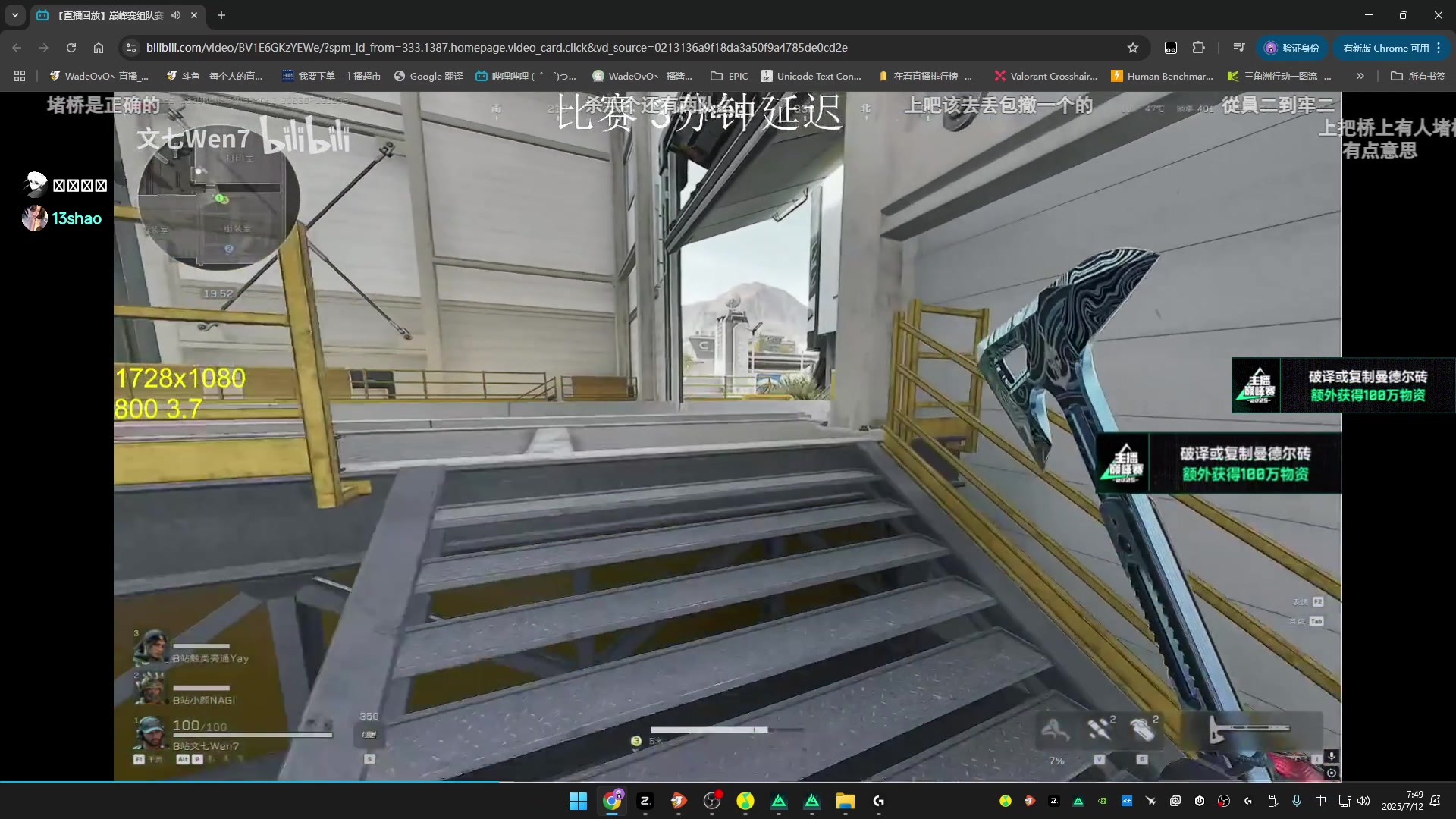Screen dimensions: 1456x819
Task: Open the 哔哩哔哩 bookmark
Action: tap(526, 76)
